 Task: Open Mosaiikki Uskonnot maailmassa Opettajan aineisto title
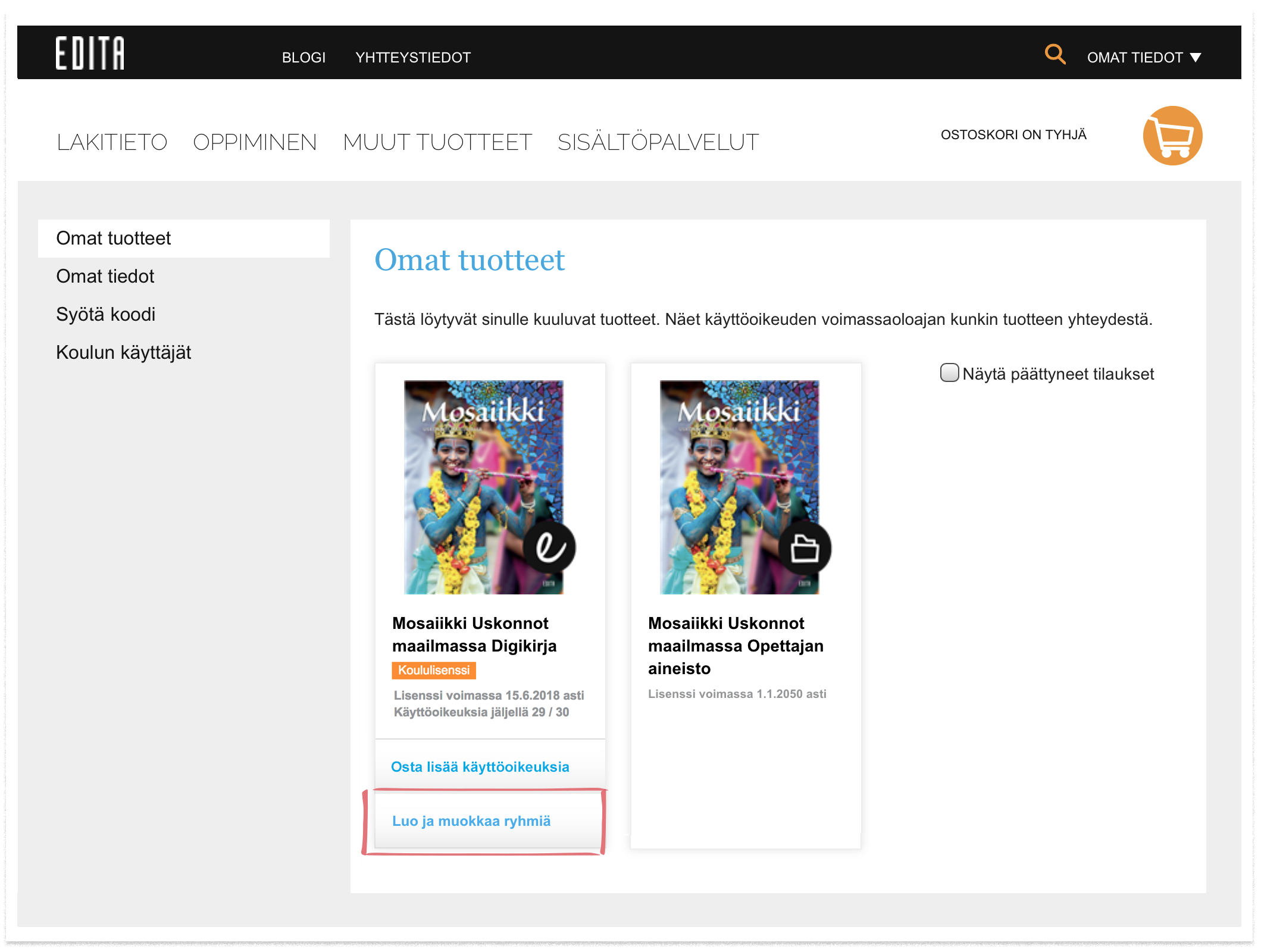pos(736,646)
